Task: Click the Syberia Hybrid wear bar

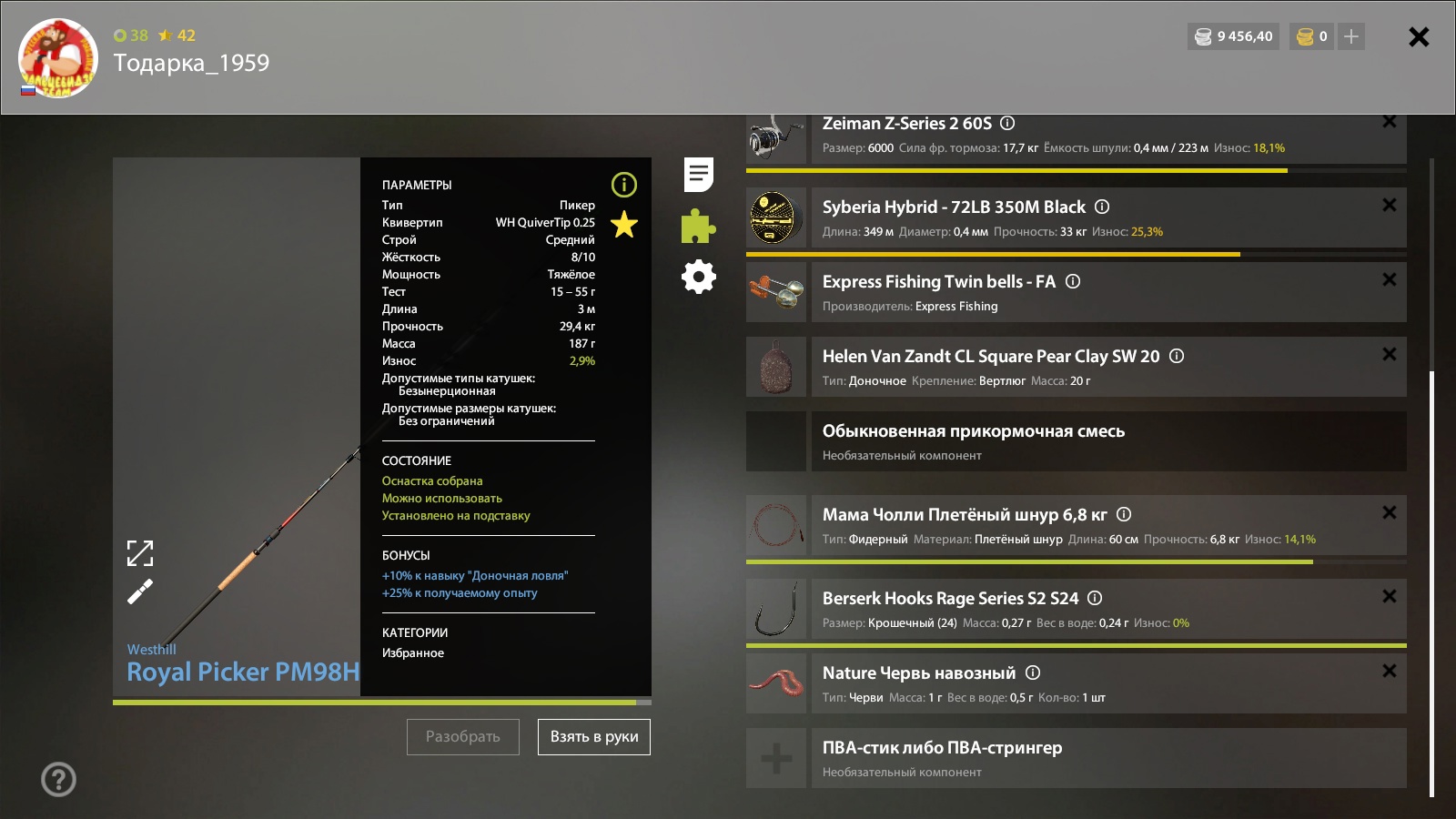Action: tap(1077, 254)
